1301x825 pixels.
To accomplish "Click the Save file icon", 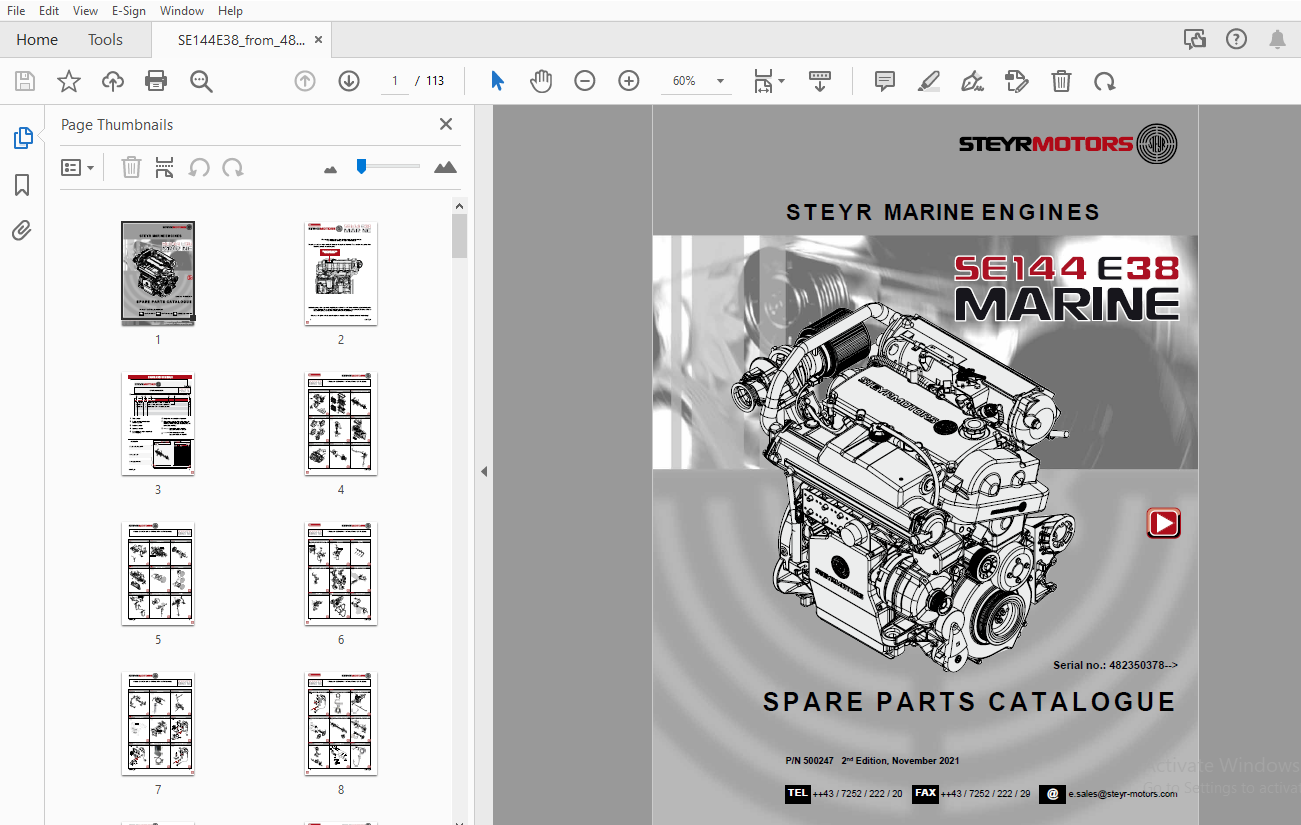I will pyautogui.click(x=24, y=81).
